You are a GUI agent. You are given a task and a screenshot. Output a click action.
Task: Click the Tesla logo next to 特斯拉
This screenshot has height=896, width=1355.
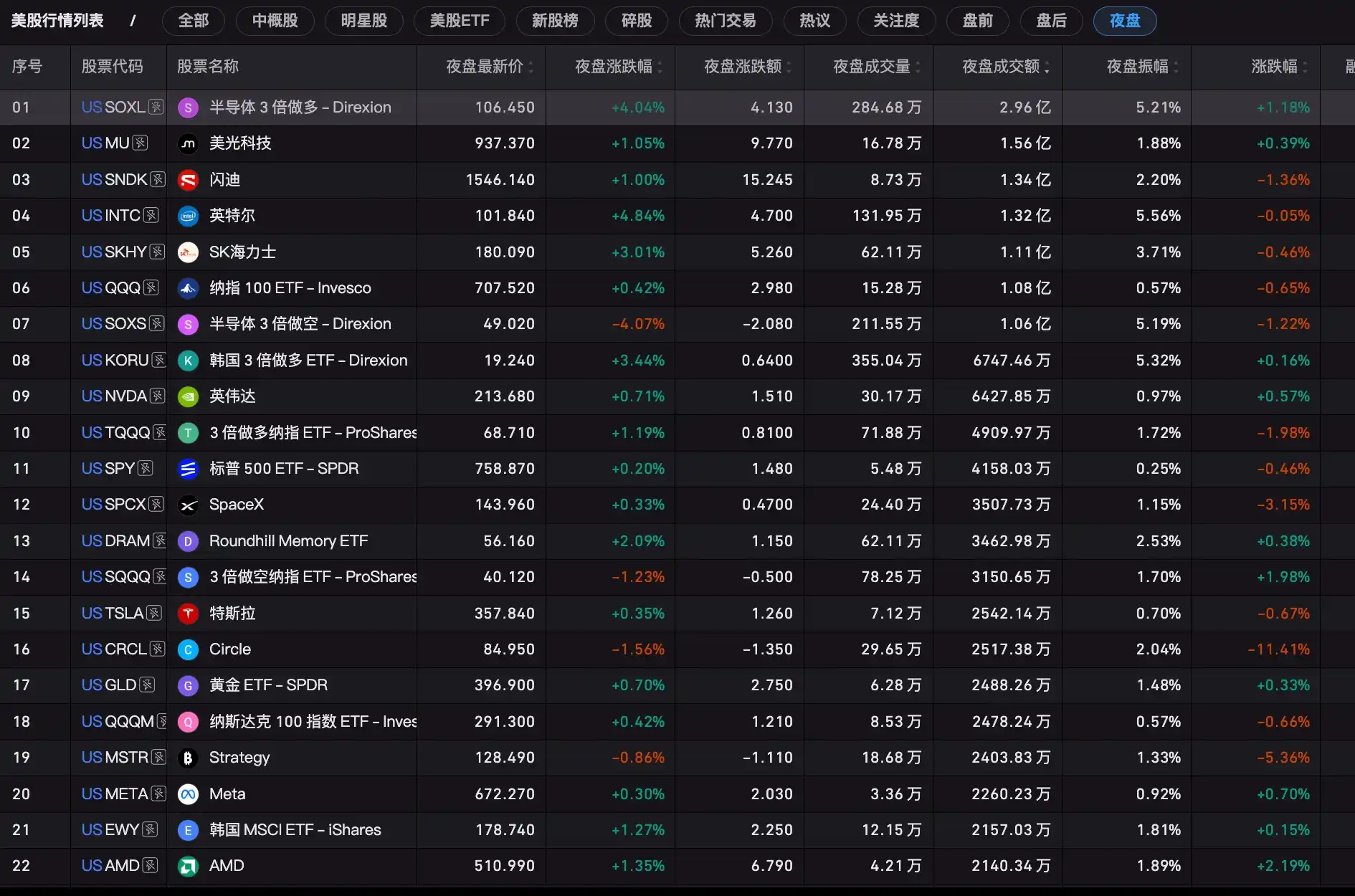(188, 614)
